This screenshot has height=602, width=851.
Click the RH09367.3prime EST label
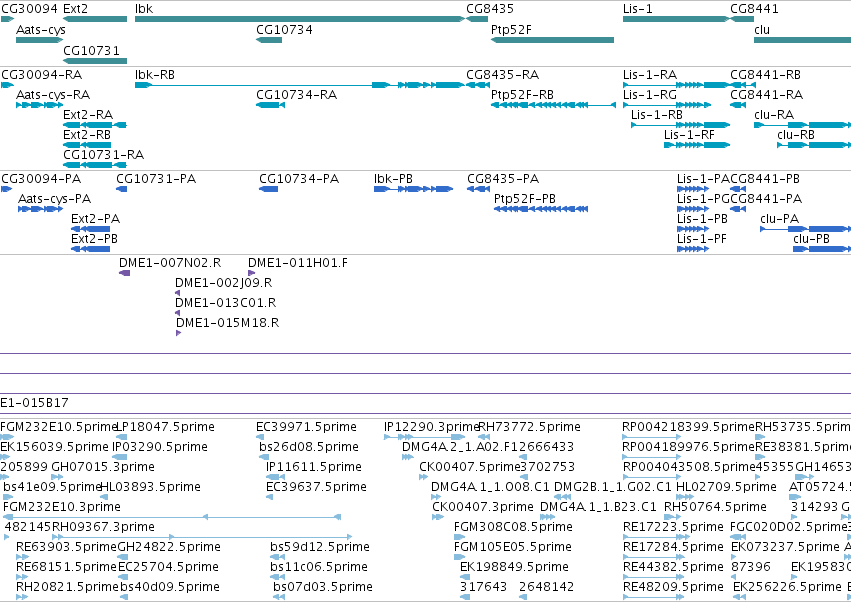(103, 527)
